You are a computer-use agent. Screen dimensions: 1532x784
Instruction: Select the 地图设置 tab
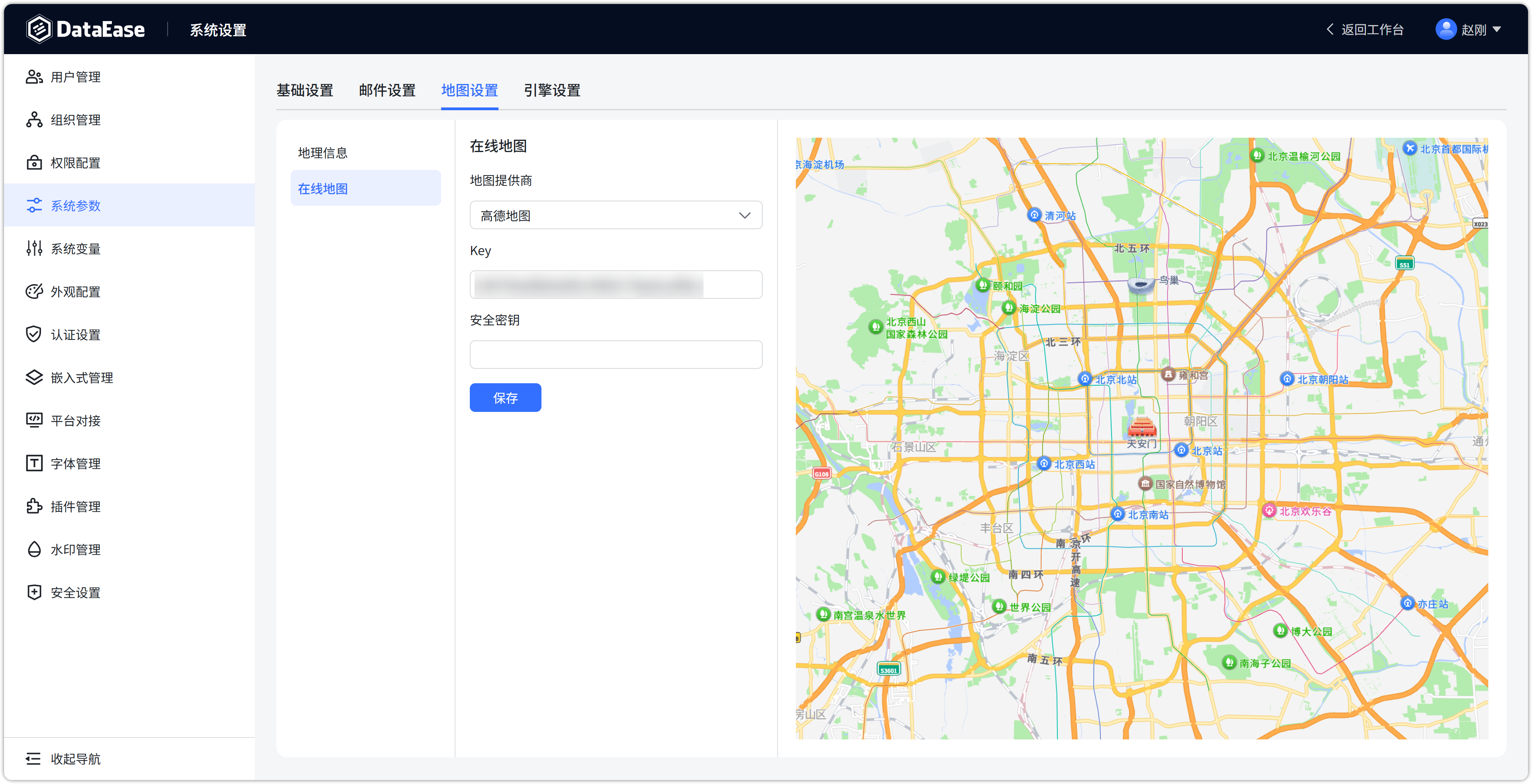pyautogui.click(x=469, y=90)
